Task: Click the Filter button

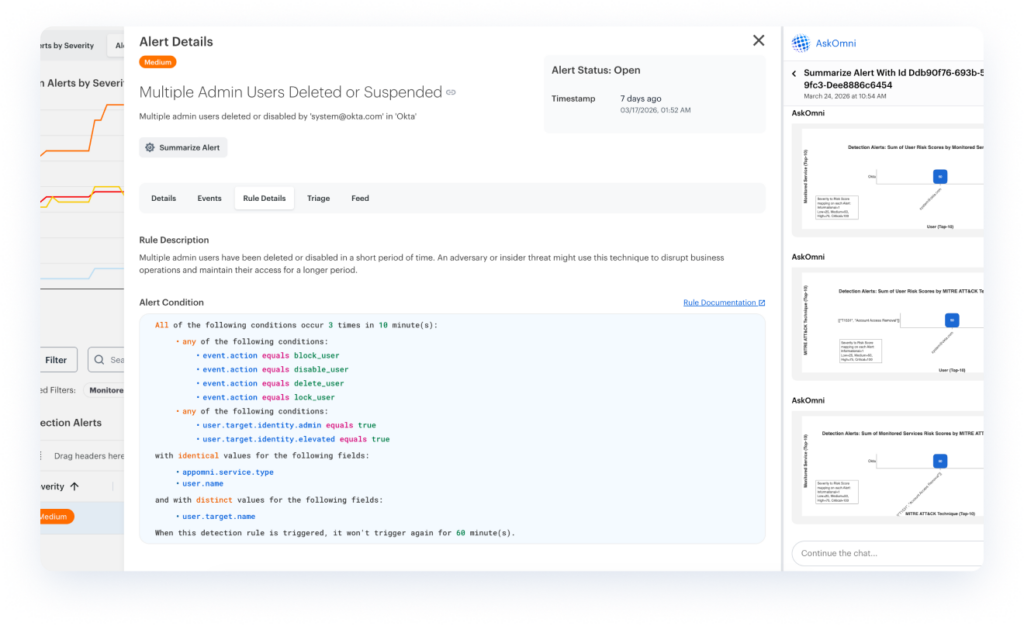Action: pos(56,360)
